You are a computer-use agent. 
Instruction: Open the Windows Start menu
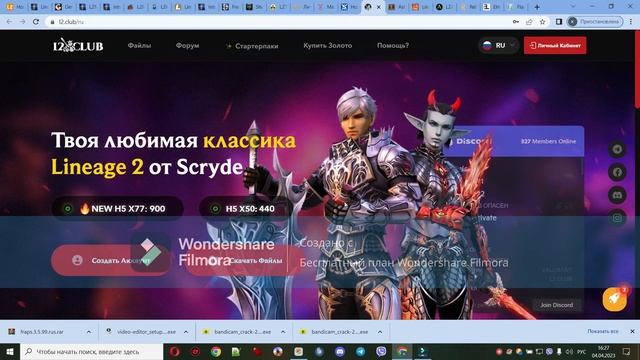(x=9, y=351)
